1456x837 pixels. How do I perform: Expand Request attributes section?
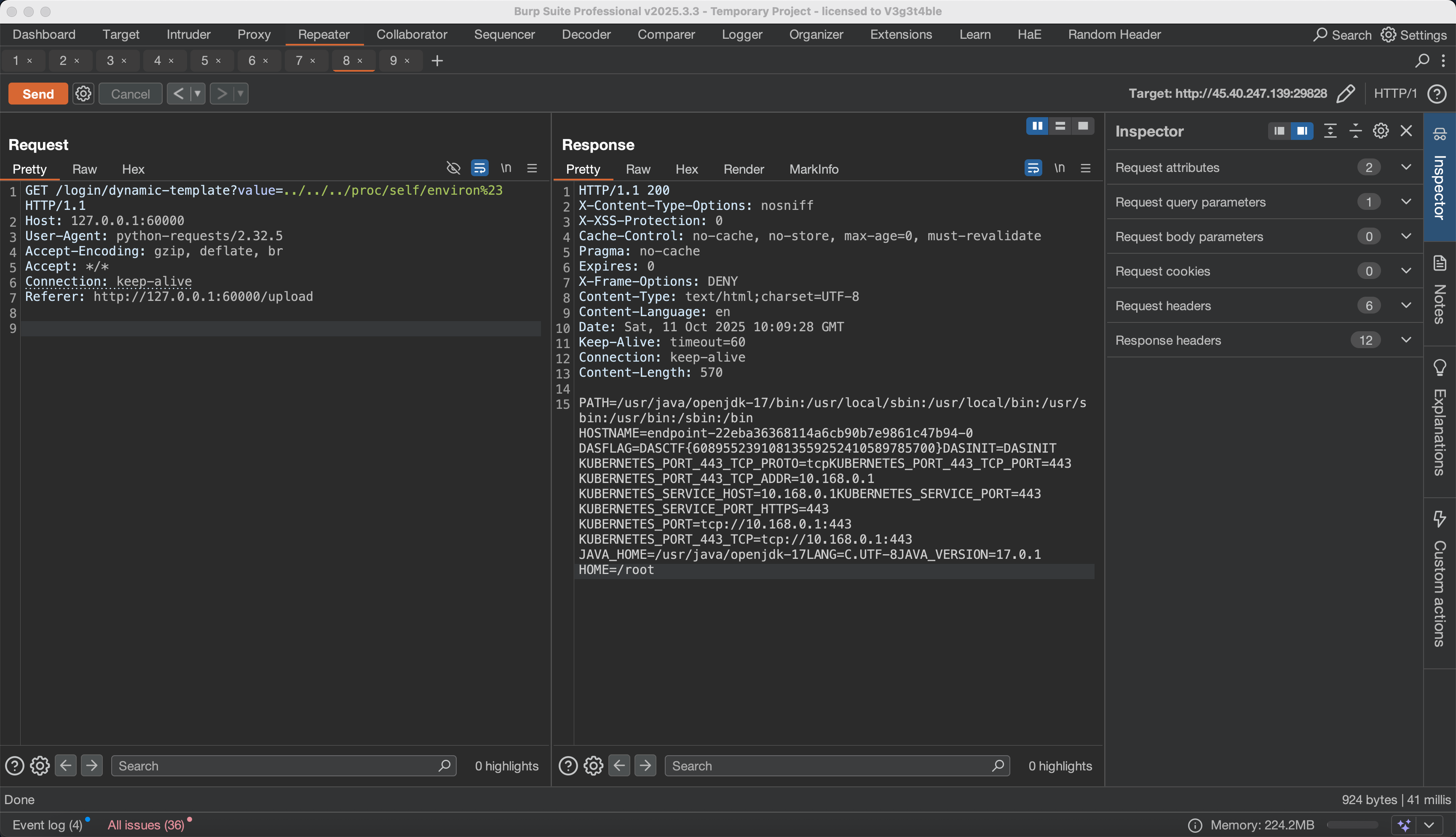[x=1405, y=167]
